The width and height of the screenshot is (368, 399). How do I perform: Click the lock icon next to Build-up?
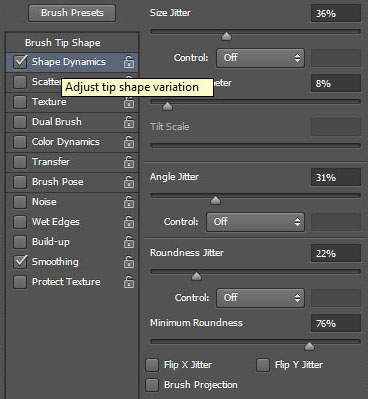129,242
